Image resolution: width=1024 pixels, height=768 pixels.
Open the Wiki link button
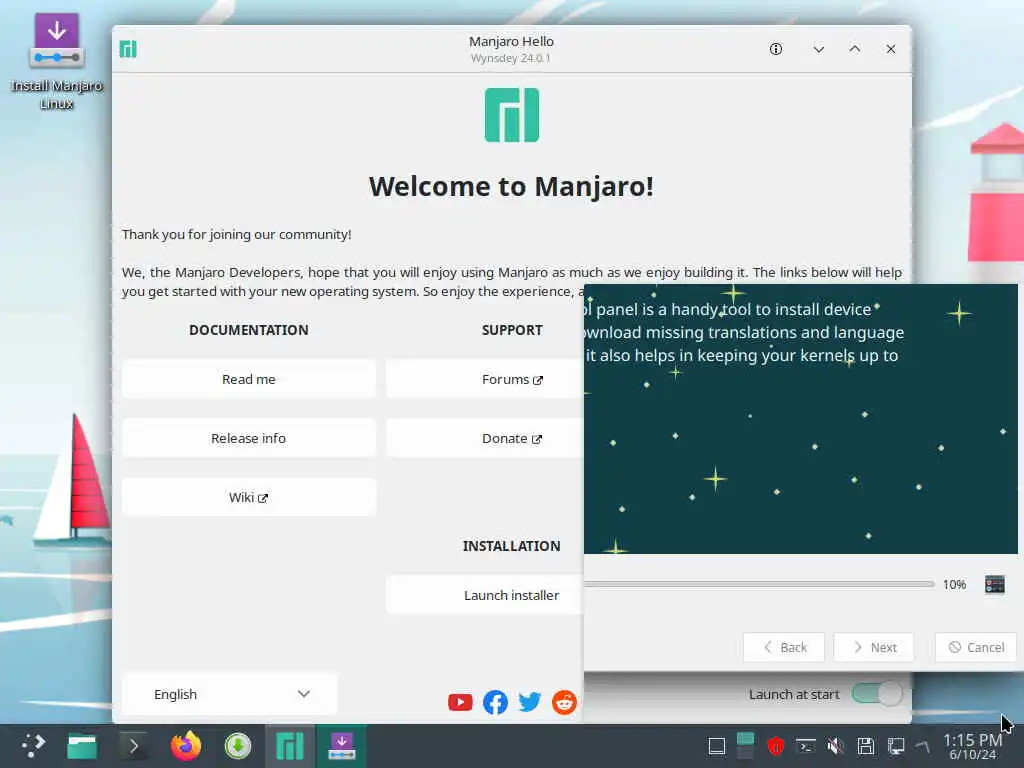point(248,498)
